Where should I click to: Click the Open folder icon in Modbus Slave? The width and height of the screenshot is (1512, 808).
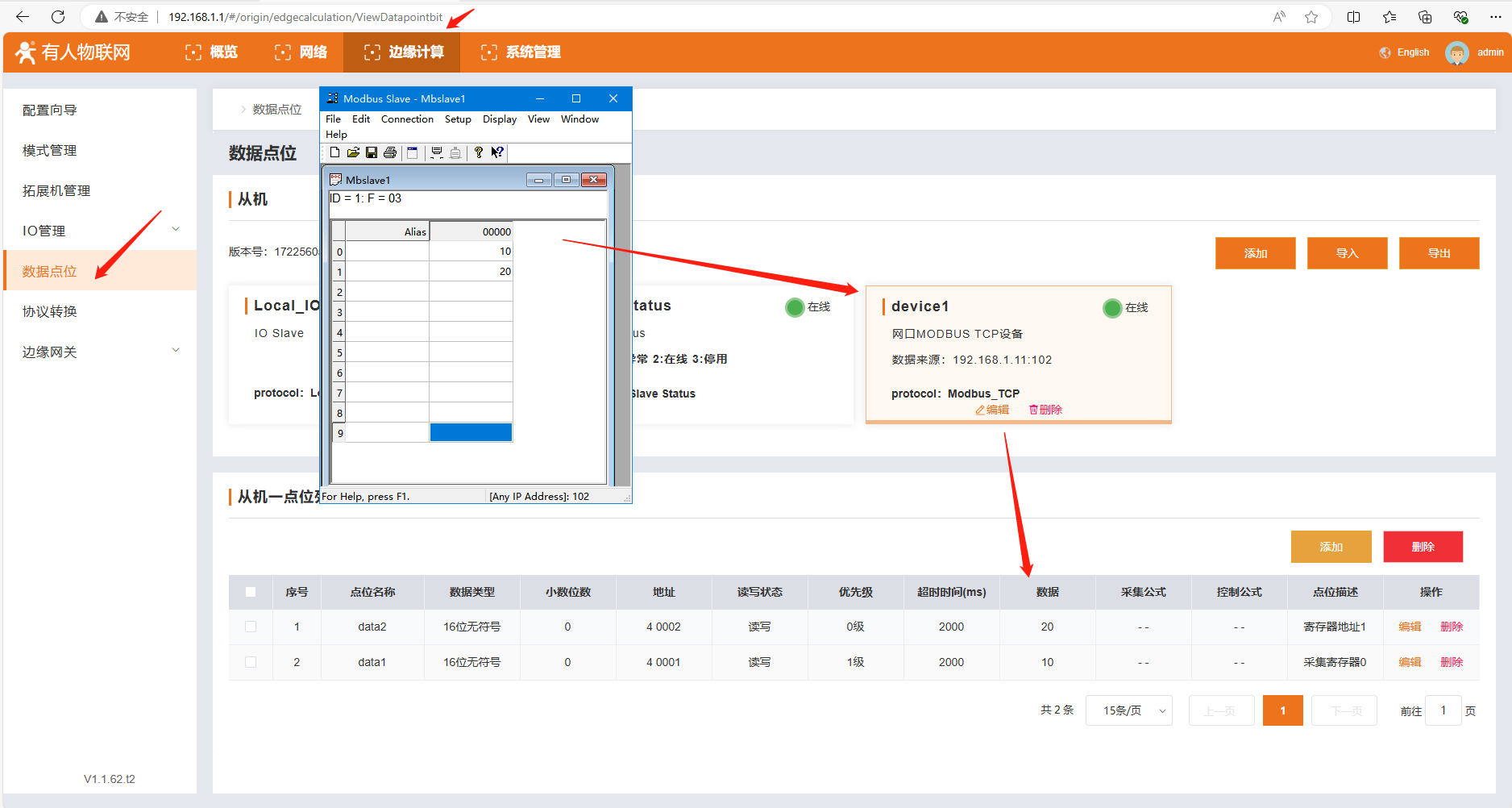353,152
